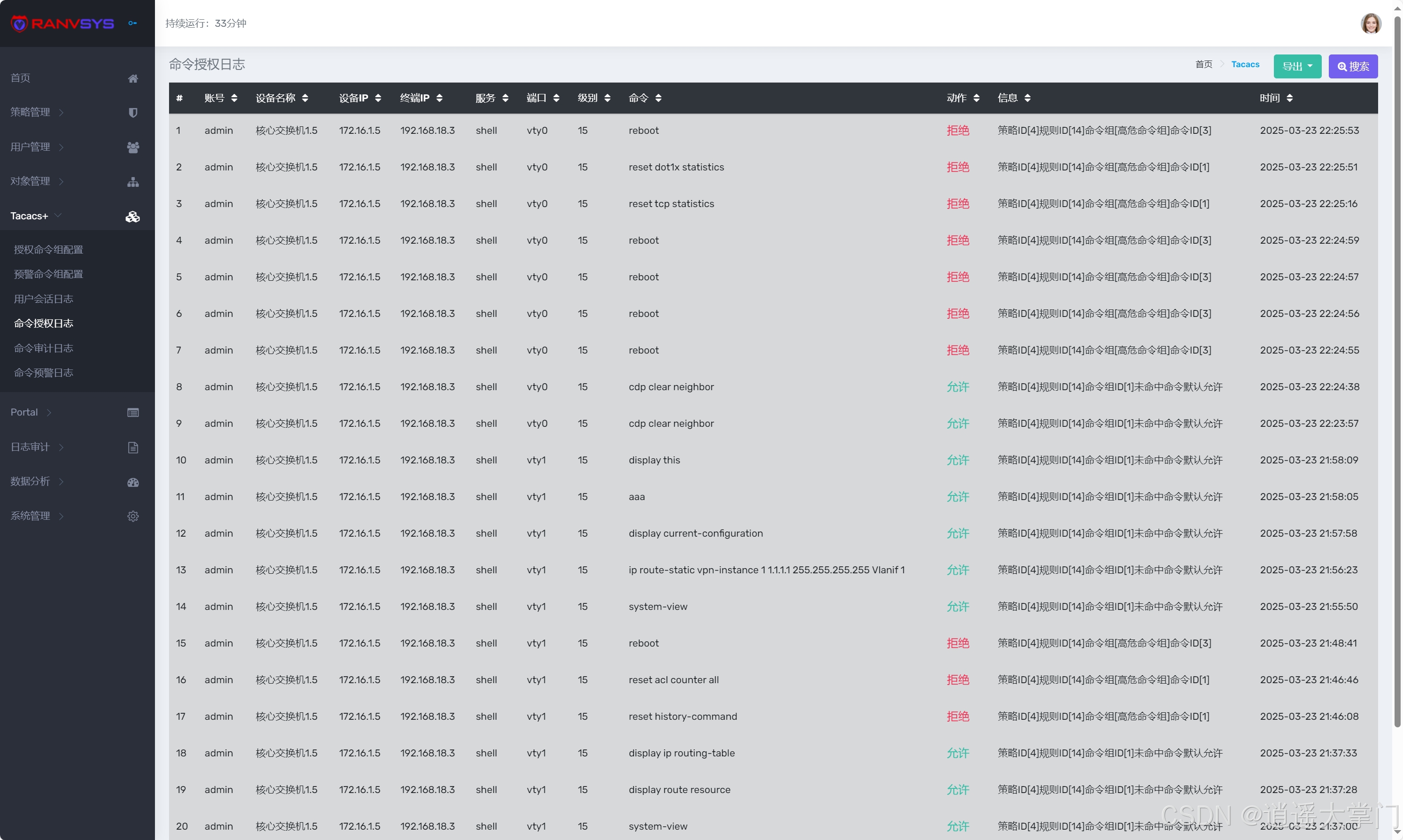Expand the 策略管理 menu

(x=31, y=112)
